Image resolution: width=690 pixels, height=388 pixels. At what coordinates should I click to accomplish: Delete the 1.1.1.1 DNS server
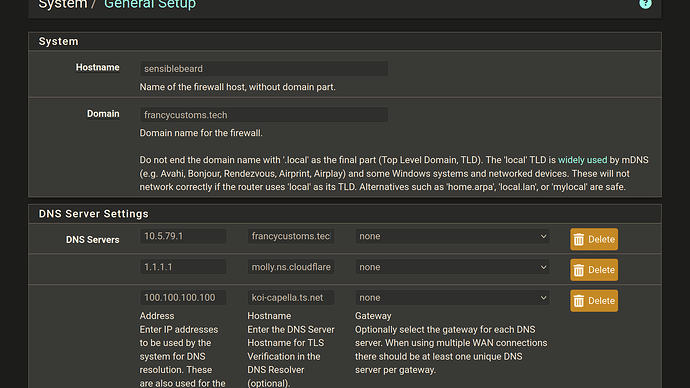(594, 270)
